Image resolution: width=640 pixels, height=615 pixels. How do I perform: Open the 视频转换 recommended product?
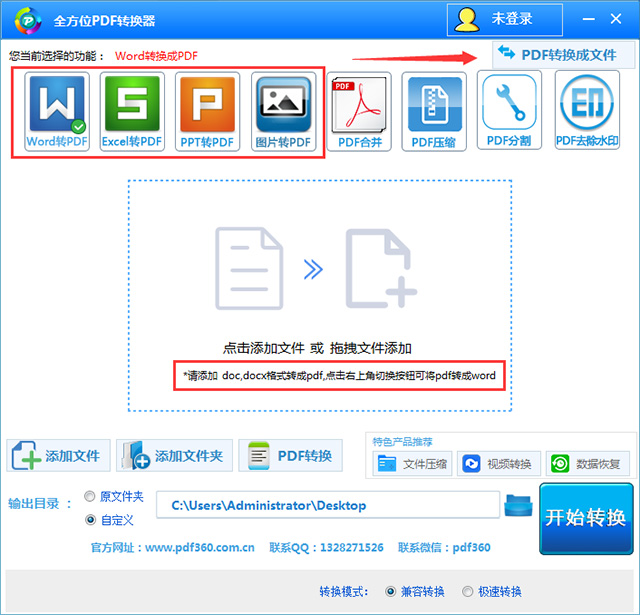pyautogui.click(x=499, y=464)
